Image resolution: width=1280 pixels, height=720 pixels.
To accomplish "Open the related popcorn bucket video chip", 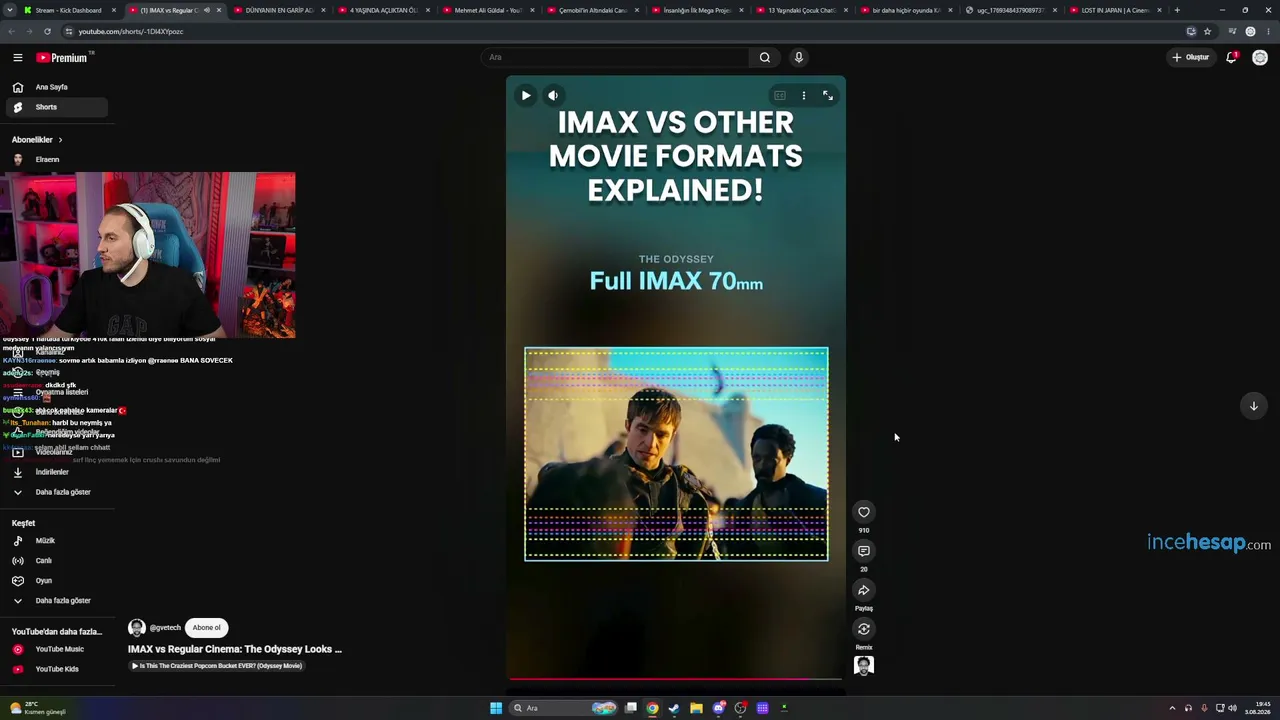I will [x=217, y=666].
